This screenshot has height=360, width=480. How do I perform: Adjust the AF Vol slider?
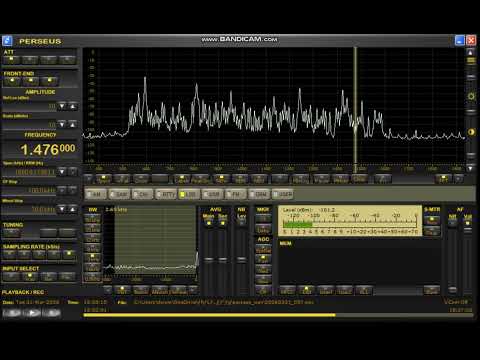click(x=468, y=229)
